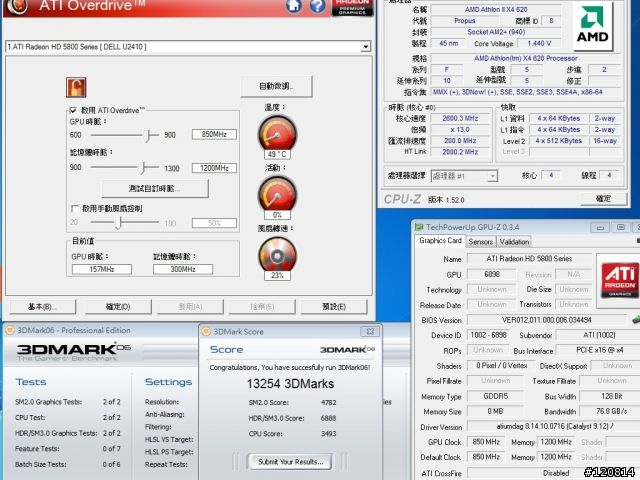Click the current GPU clock 157MHz field

(x=102, y=269)
